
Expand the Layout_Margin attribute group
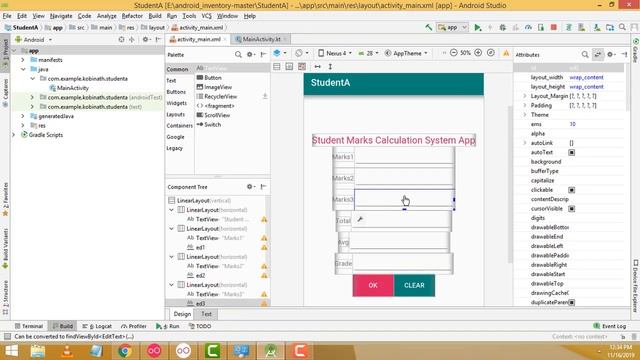(524, 96)
